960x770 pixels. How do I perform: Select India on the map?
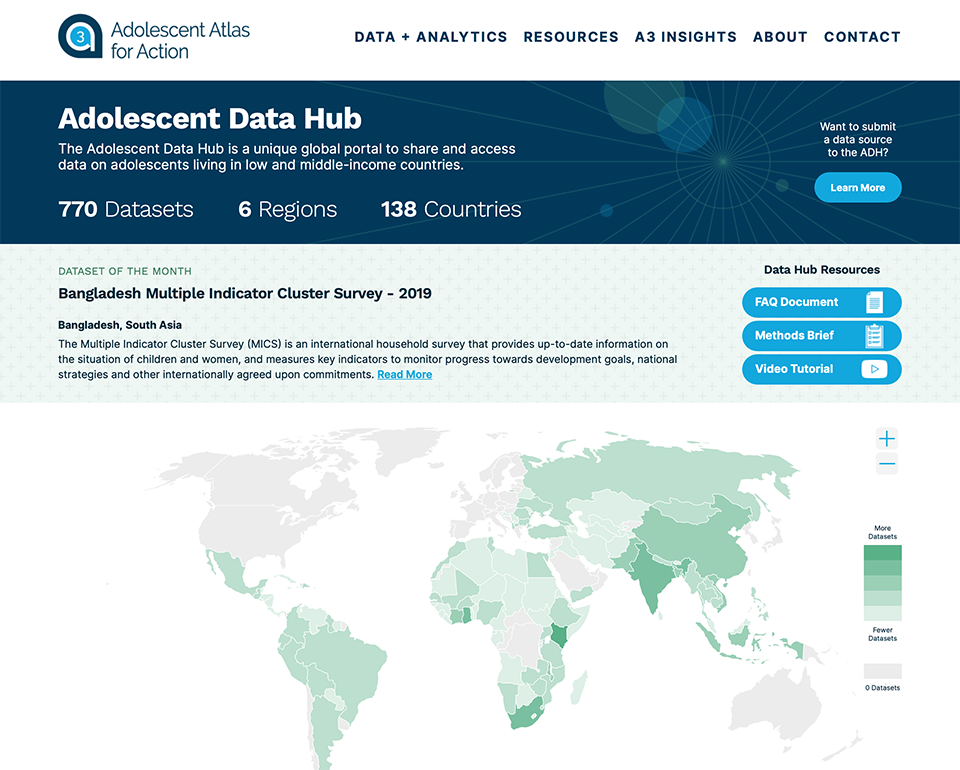[651, 576]
